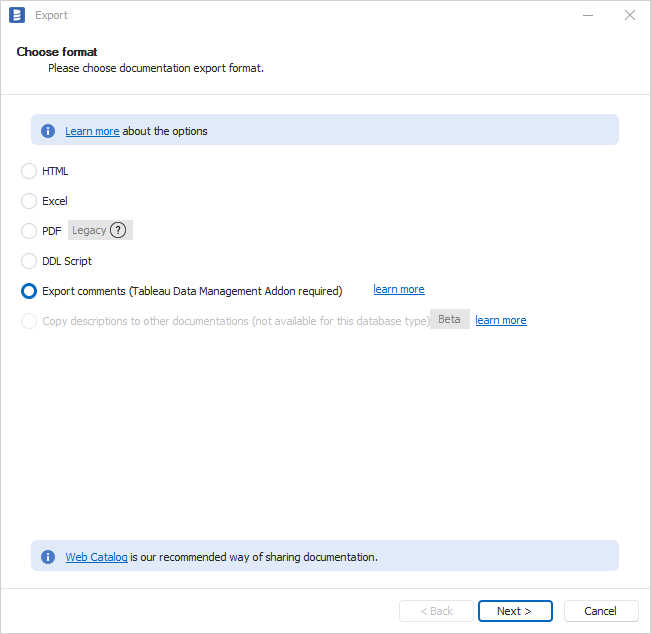Click the Dataedo app icon in title bar
The image size is (651, 634).
pos(16,15)
